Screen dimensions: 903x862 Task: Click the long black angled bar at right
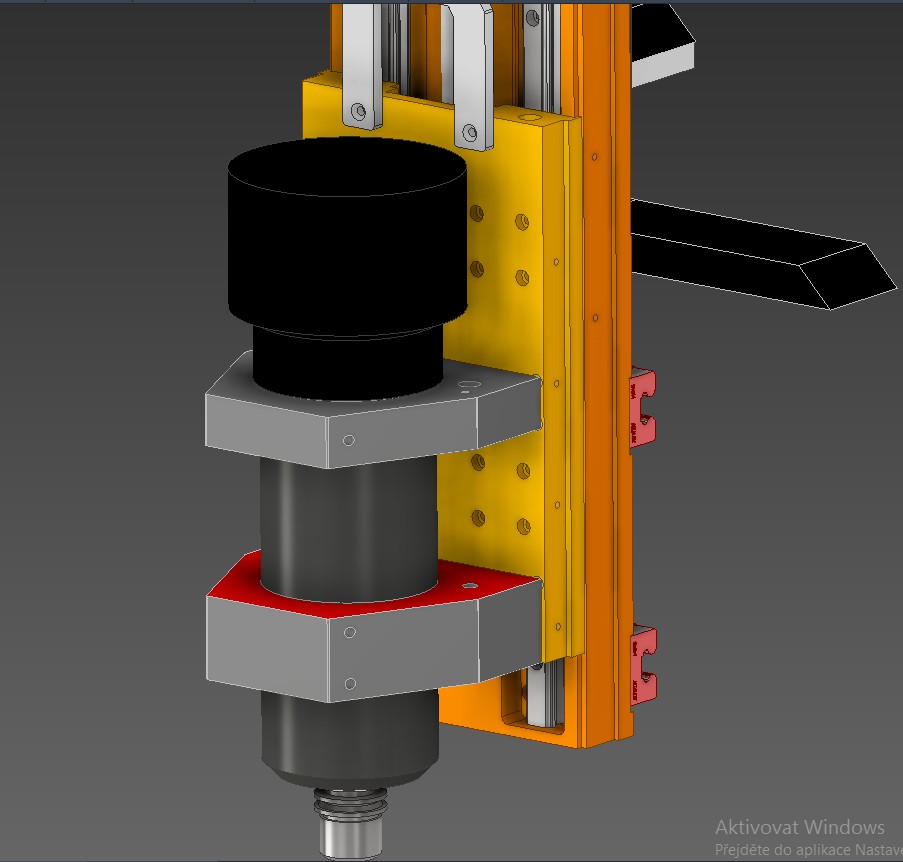coord(760,255)
